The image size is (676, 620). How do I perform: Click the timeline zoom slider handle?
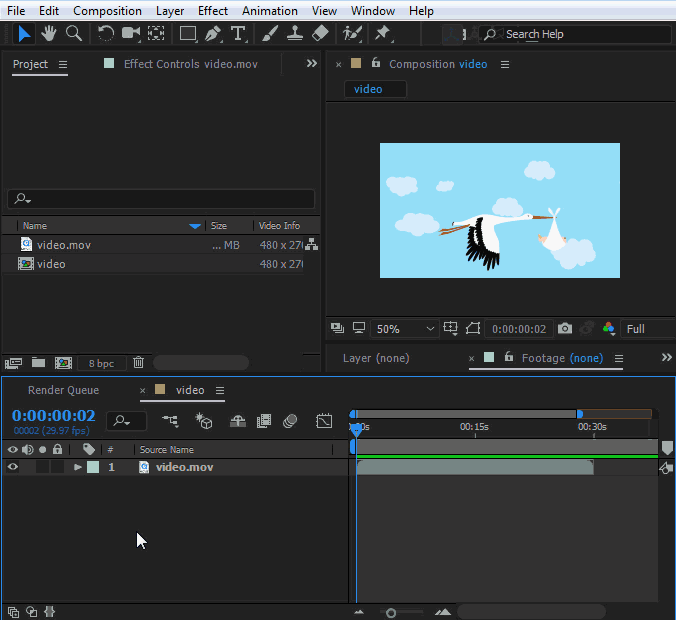pos(391,612)
